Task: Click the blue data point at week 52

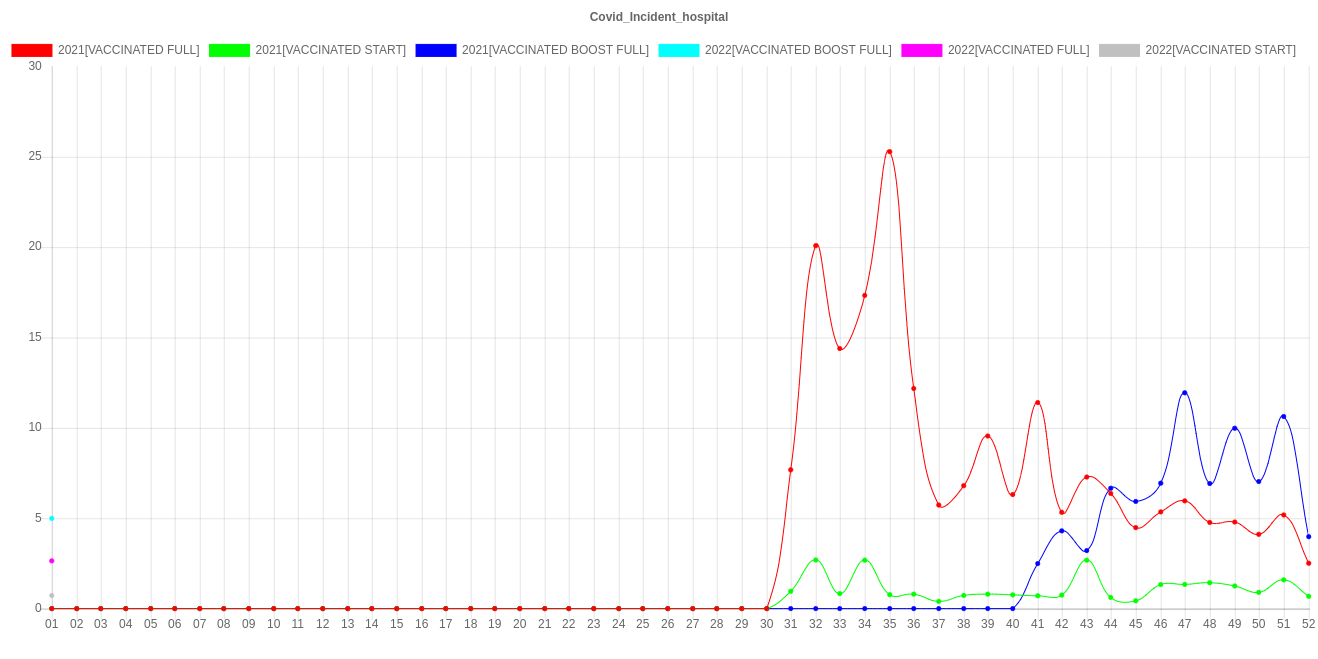Action: [x=1308, y=537]
